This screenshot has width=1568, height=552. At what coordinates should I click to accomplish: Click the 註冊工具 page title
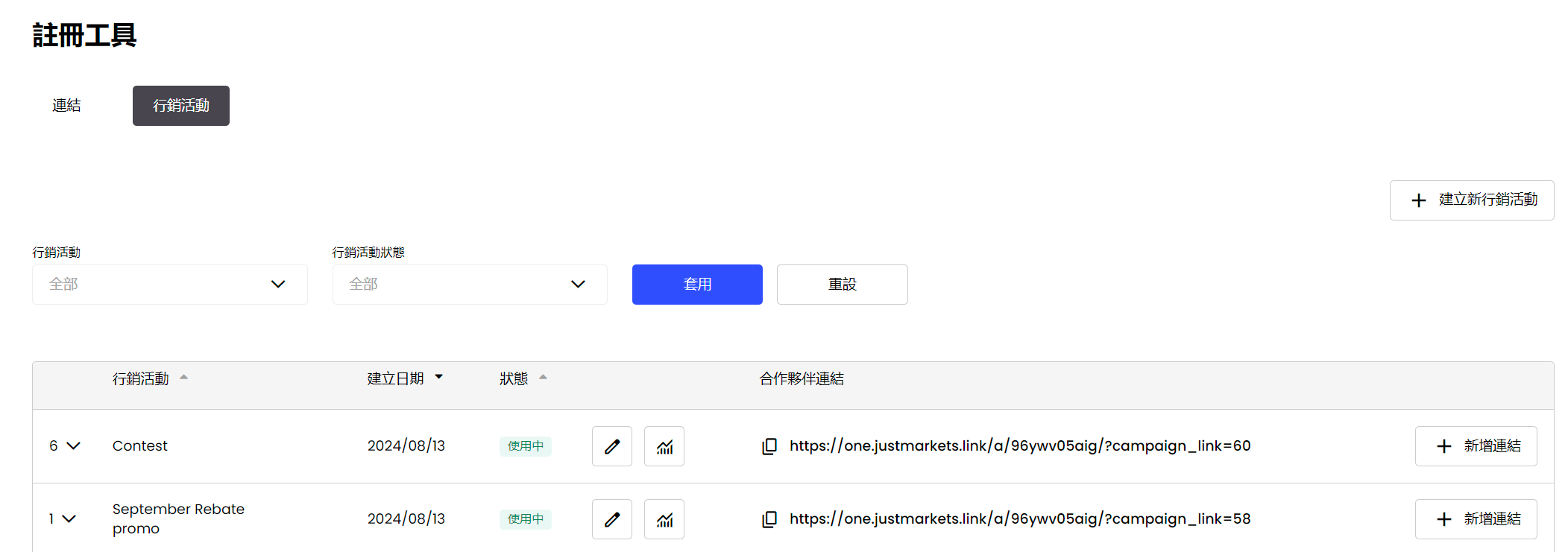click(x=84, y=36)
